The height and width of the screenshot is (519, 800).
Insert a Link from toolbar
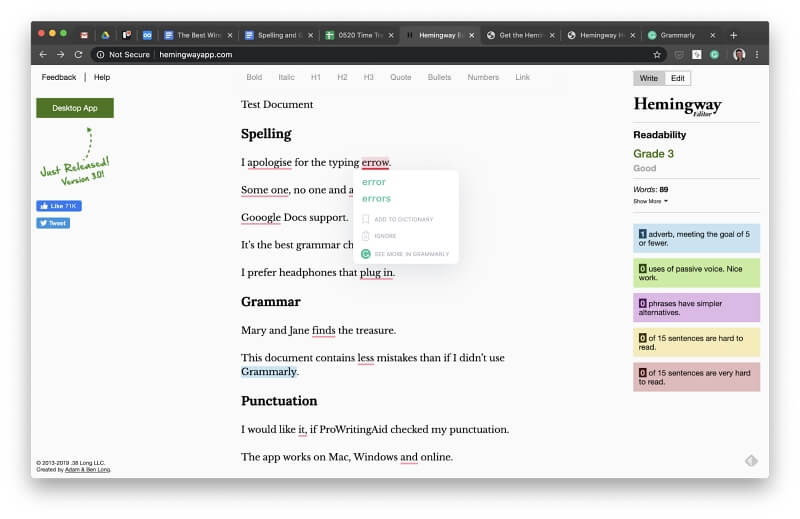pyautogui.click(x=522, y=77)
